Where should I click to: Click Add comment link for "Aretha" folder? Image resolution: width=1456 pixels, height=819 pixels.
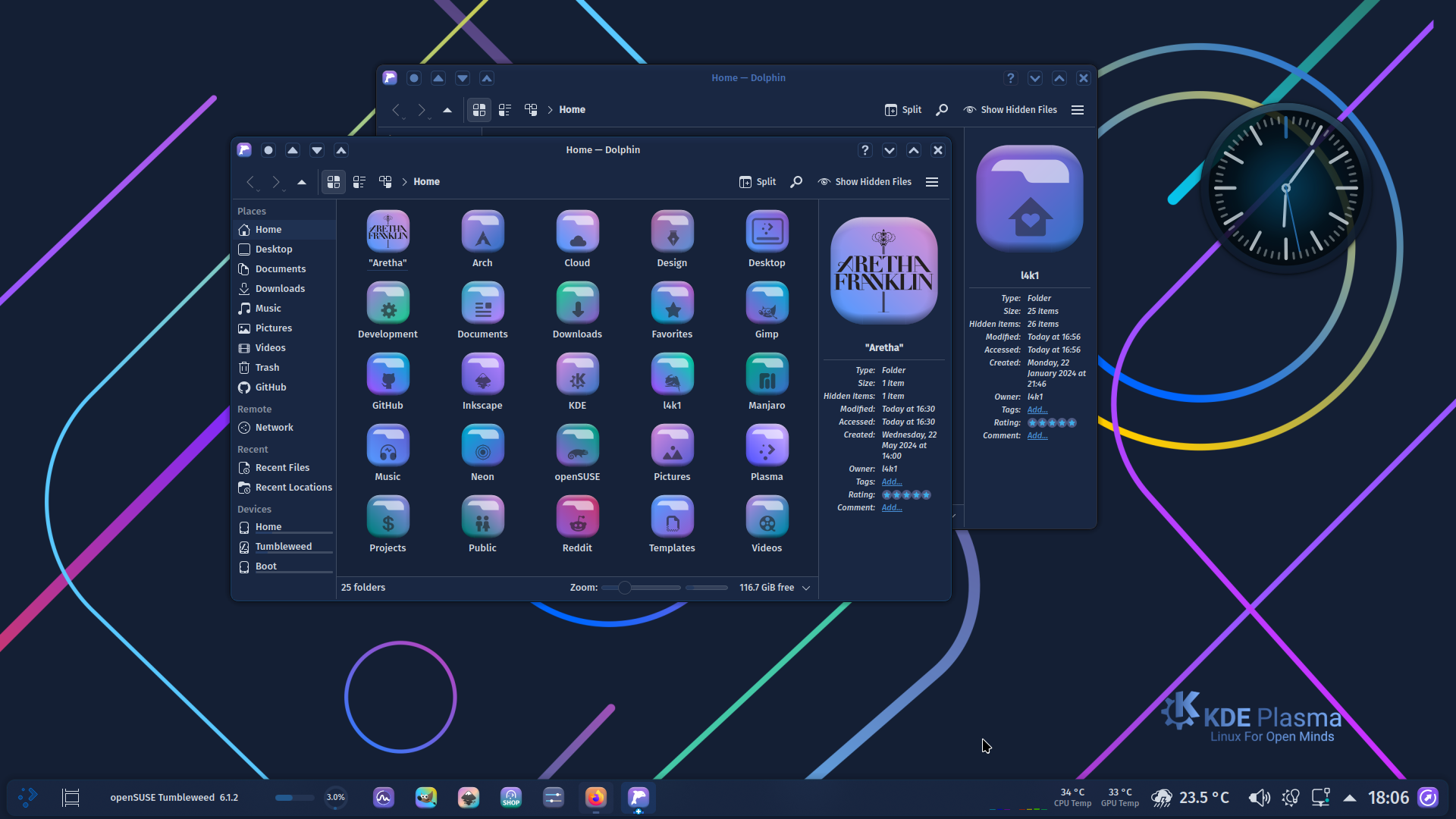(892, 508)
